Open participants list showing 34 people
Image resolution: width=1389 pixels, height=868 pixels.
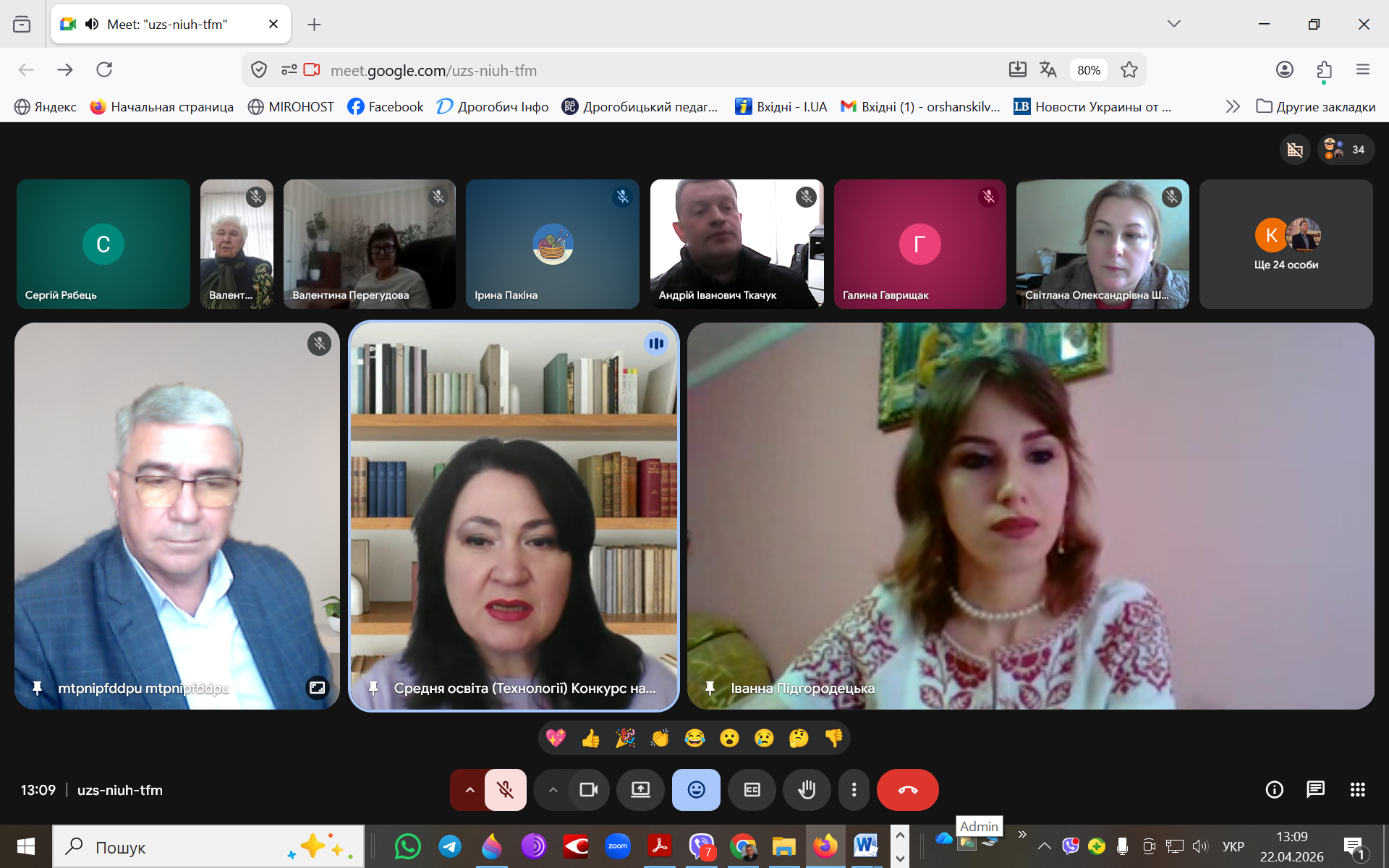1346,150
